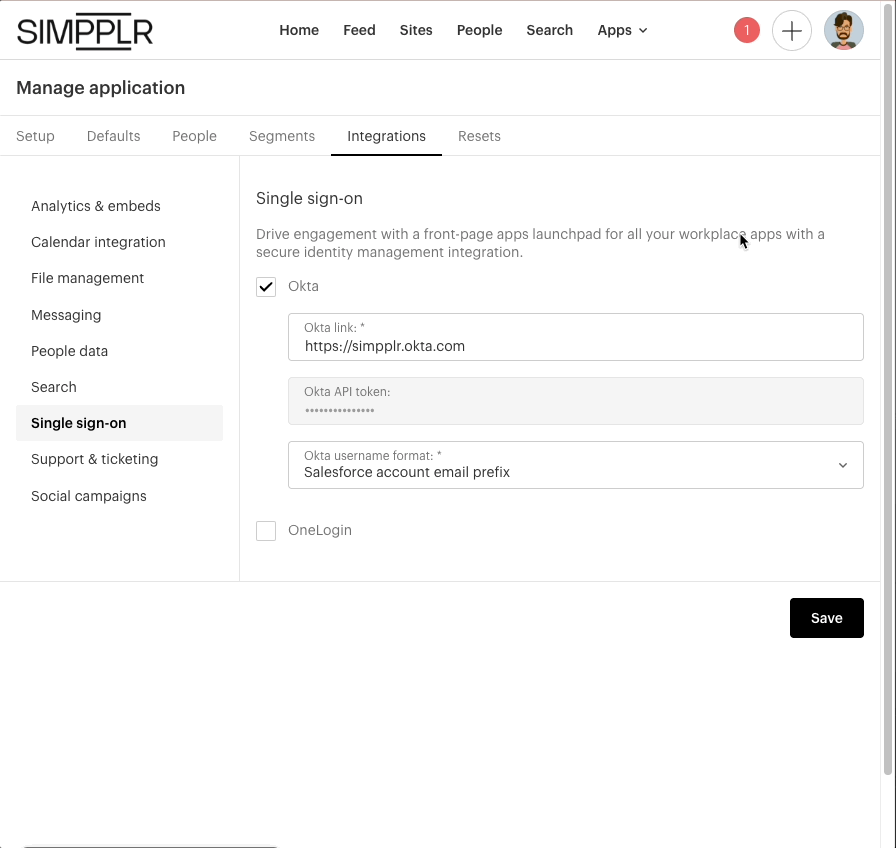The image size is (896, 848).
Task: Click the Okta API token field
Action: [575, 401]
